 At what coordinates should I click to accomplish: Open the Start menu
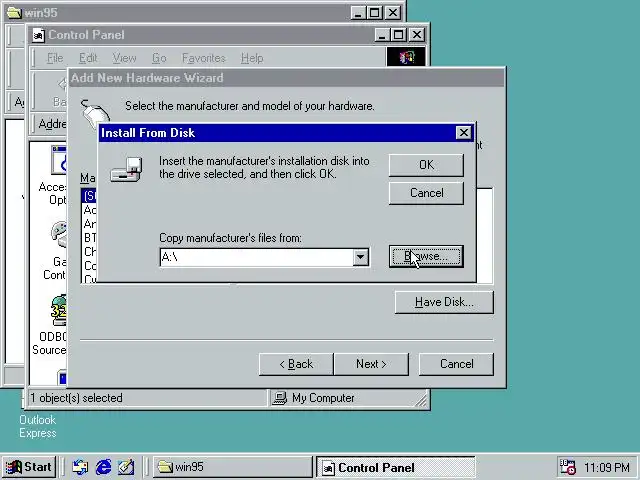pyautogui.click(x=29, y=467)
